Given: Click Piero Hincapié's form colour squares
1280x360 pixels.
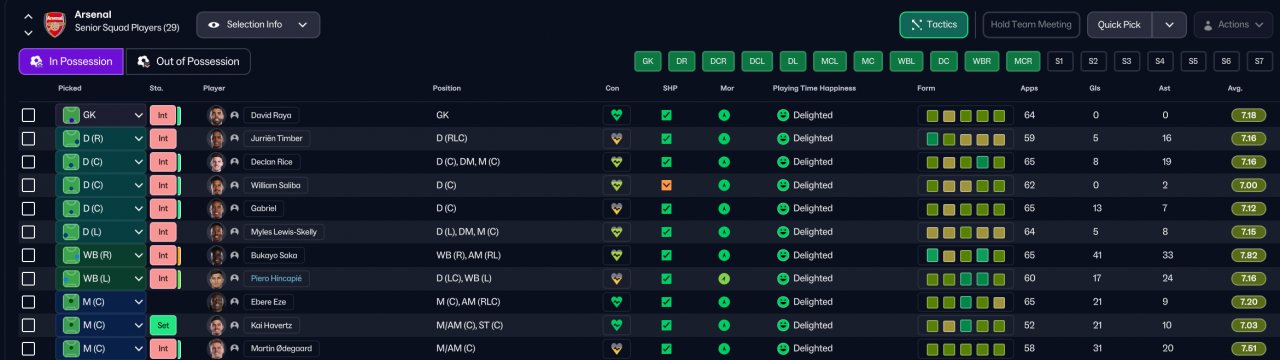Looking at the screenshot, I should pos(966,278).
